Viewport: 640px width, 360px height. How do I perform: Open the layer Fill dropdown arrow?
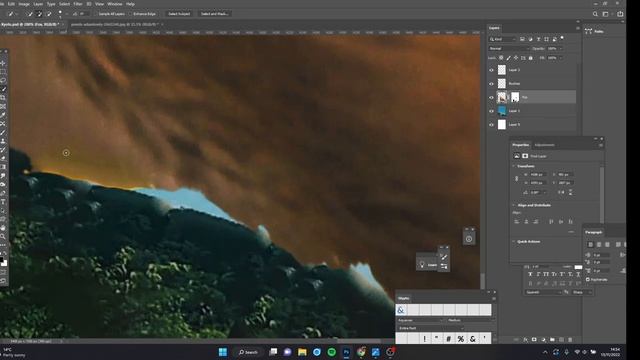tap(561, 58)
